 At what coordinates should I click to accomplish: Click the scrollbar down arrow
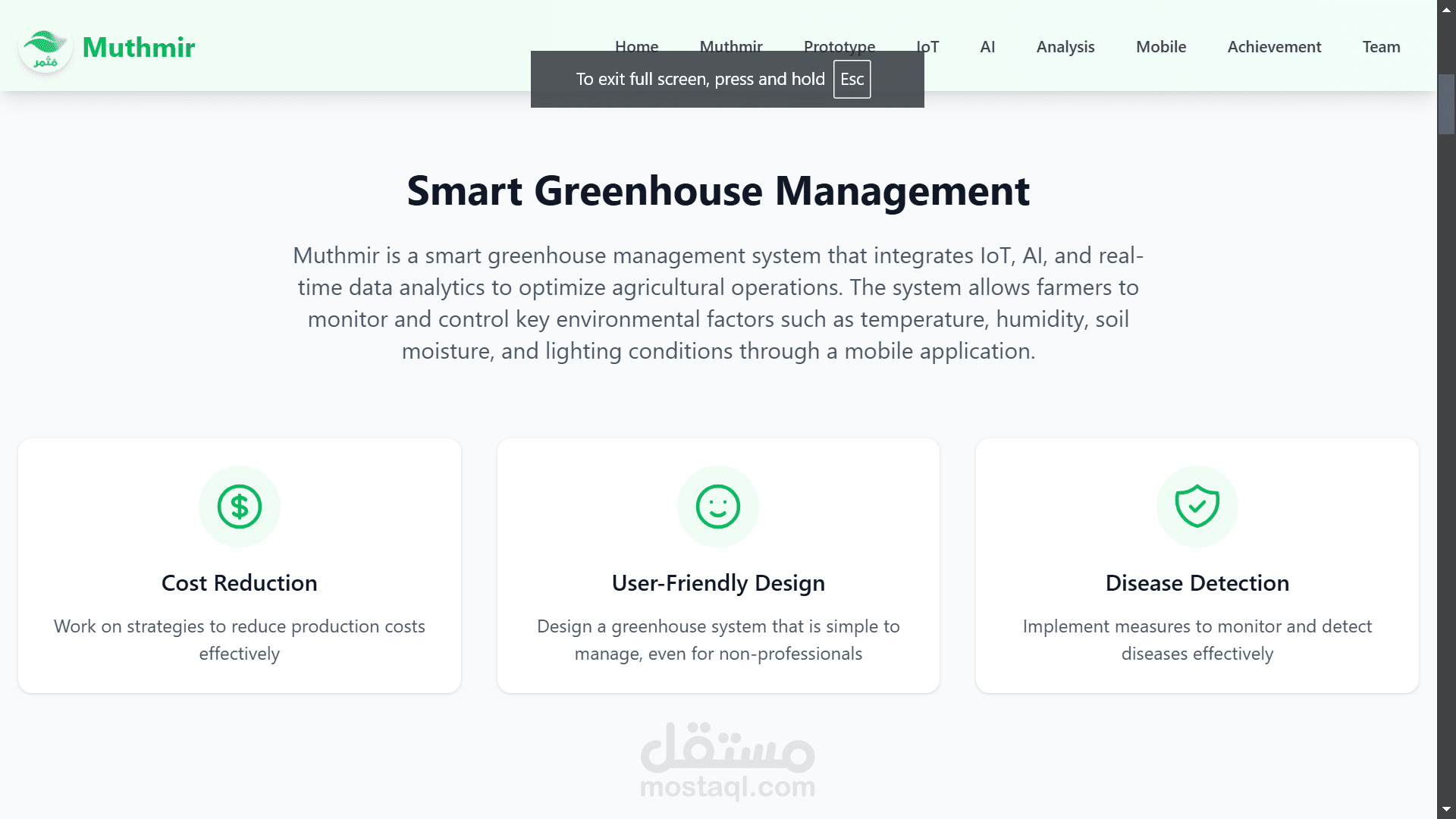pos(1446,810)
